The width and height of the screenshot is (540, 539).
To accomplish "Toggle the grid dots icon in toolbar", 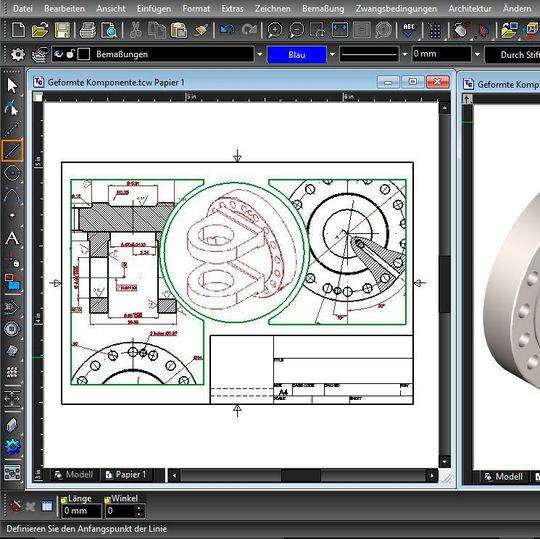I will [x=435, y=31].
